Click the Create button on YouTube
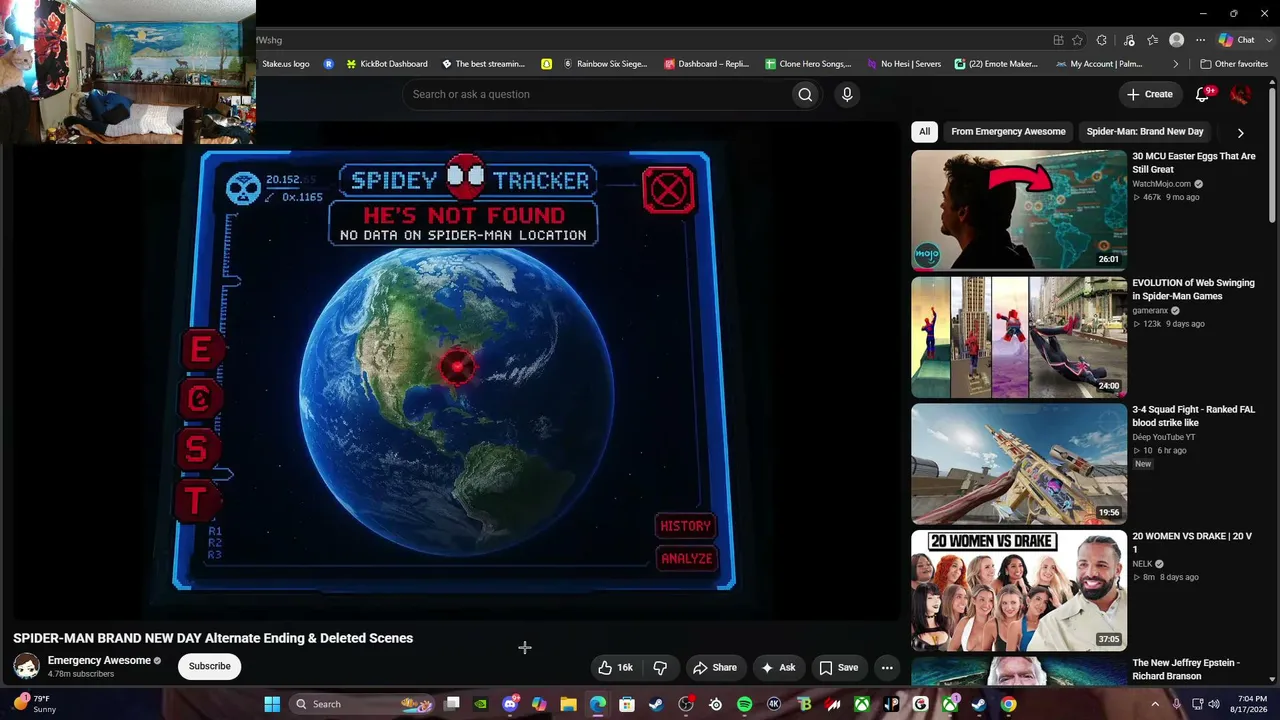This screenshot has height=720, width=1280. pos(1150,94)
